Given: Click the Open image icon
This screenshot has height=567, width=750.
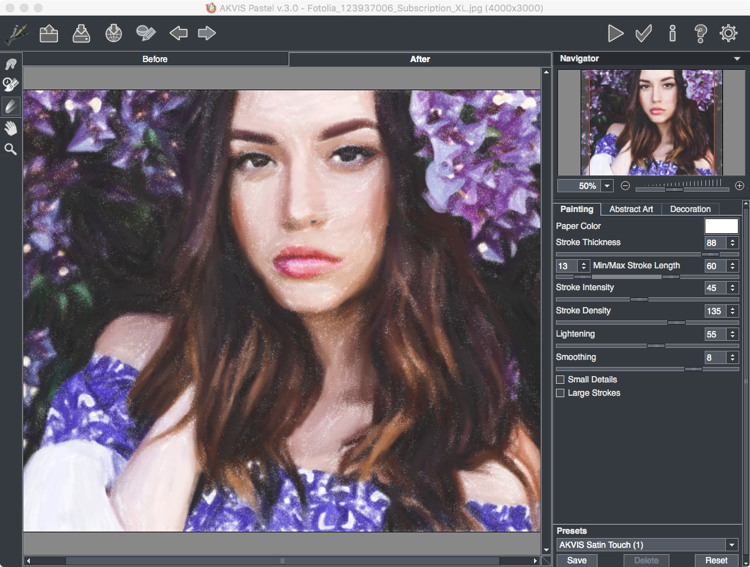Looking at the screenshot, I should (x=48, y=33).
